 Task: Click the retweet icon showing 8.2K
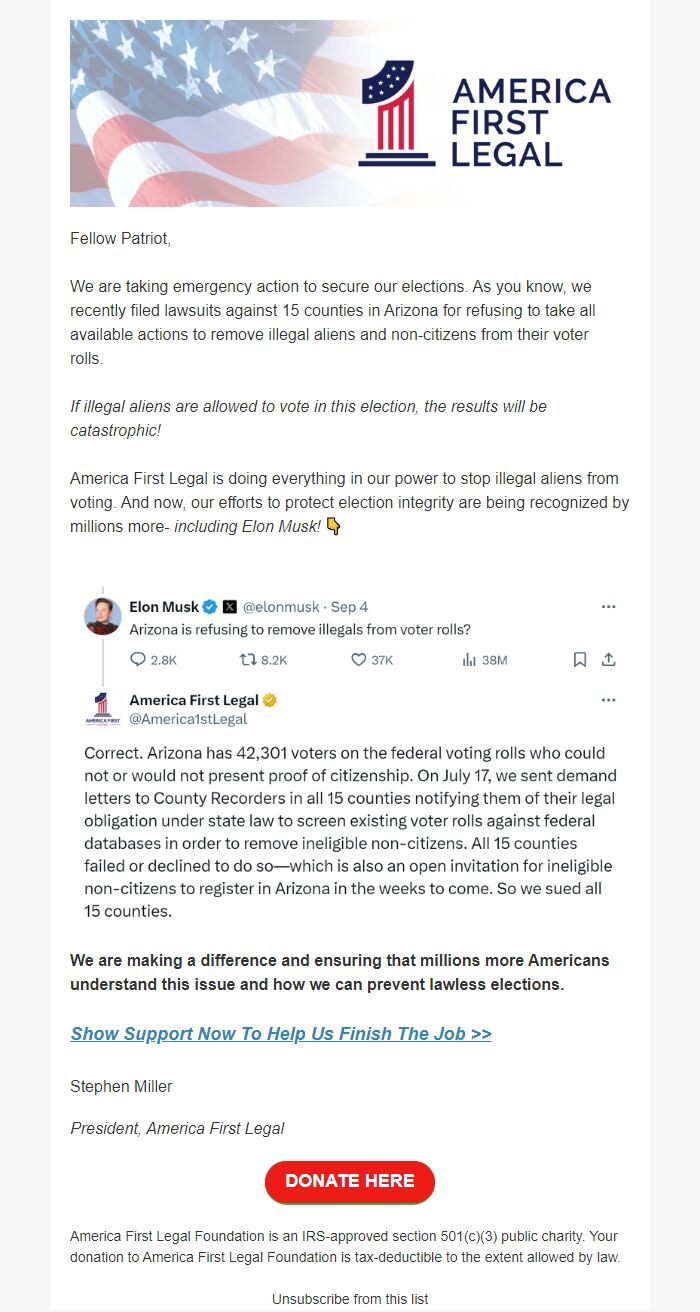pos(248,660)
